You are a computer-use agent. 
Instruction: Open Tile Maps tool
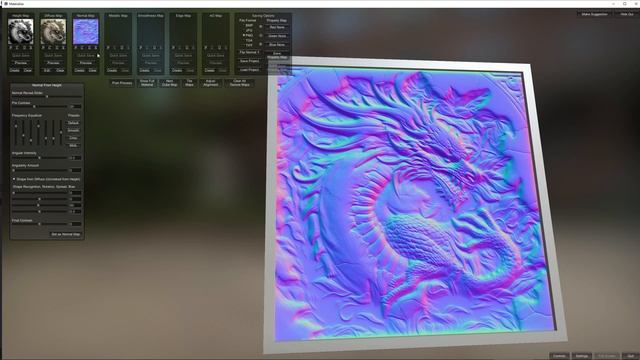tap(189, 83)
